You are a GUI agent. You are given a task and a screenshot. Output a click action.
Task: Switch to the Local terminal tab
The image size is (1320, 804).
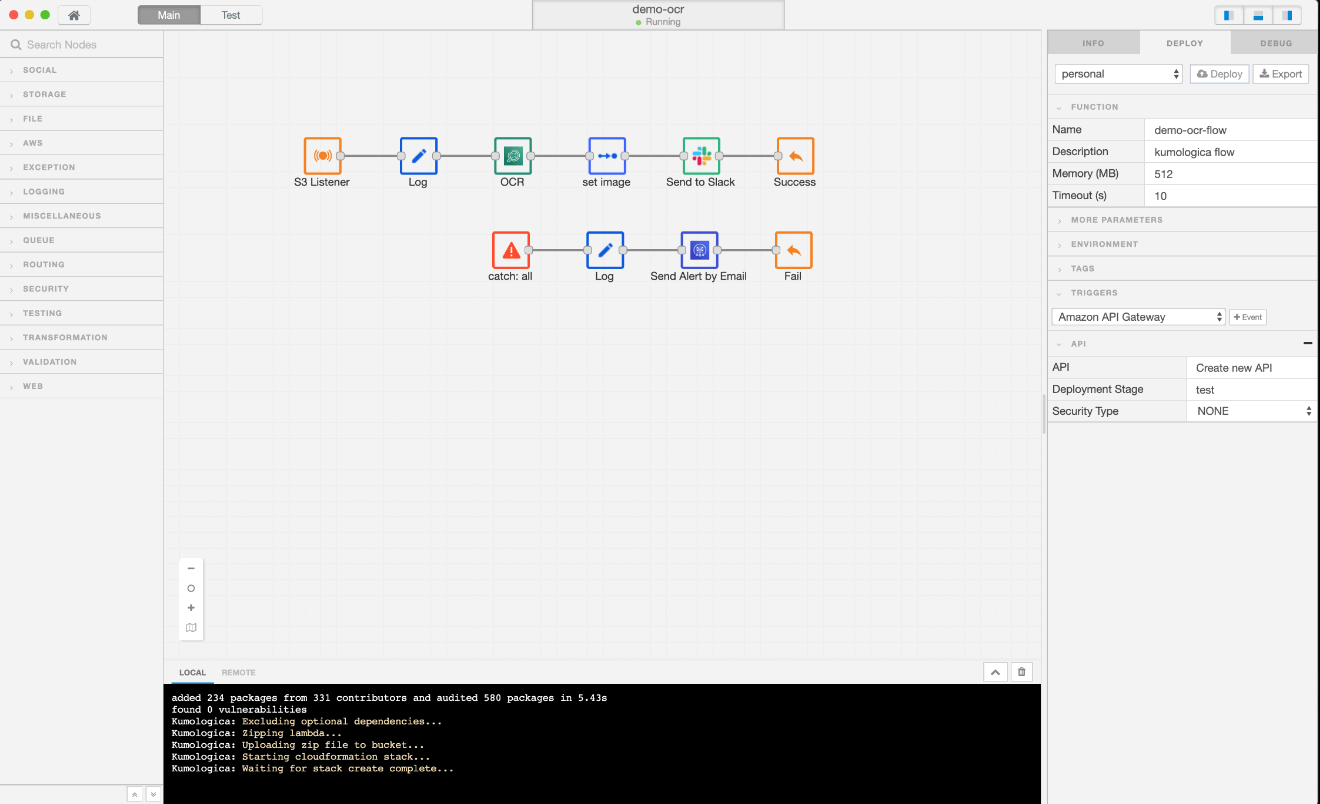pos(192,673)
